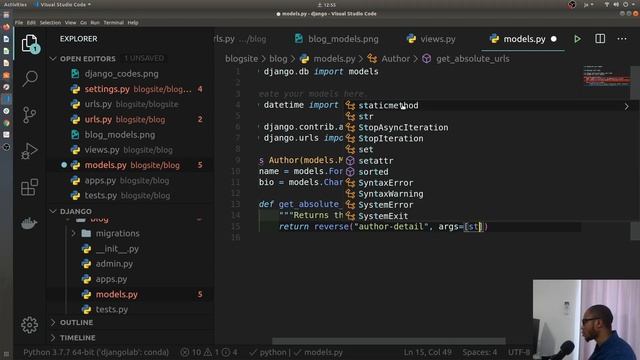
Task: Open the editor More Actions ellipsis
Action: point(622,39)
